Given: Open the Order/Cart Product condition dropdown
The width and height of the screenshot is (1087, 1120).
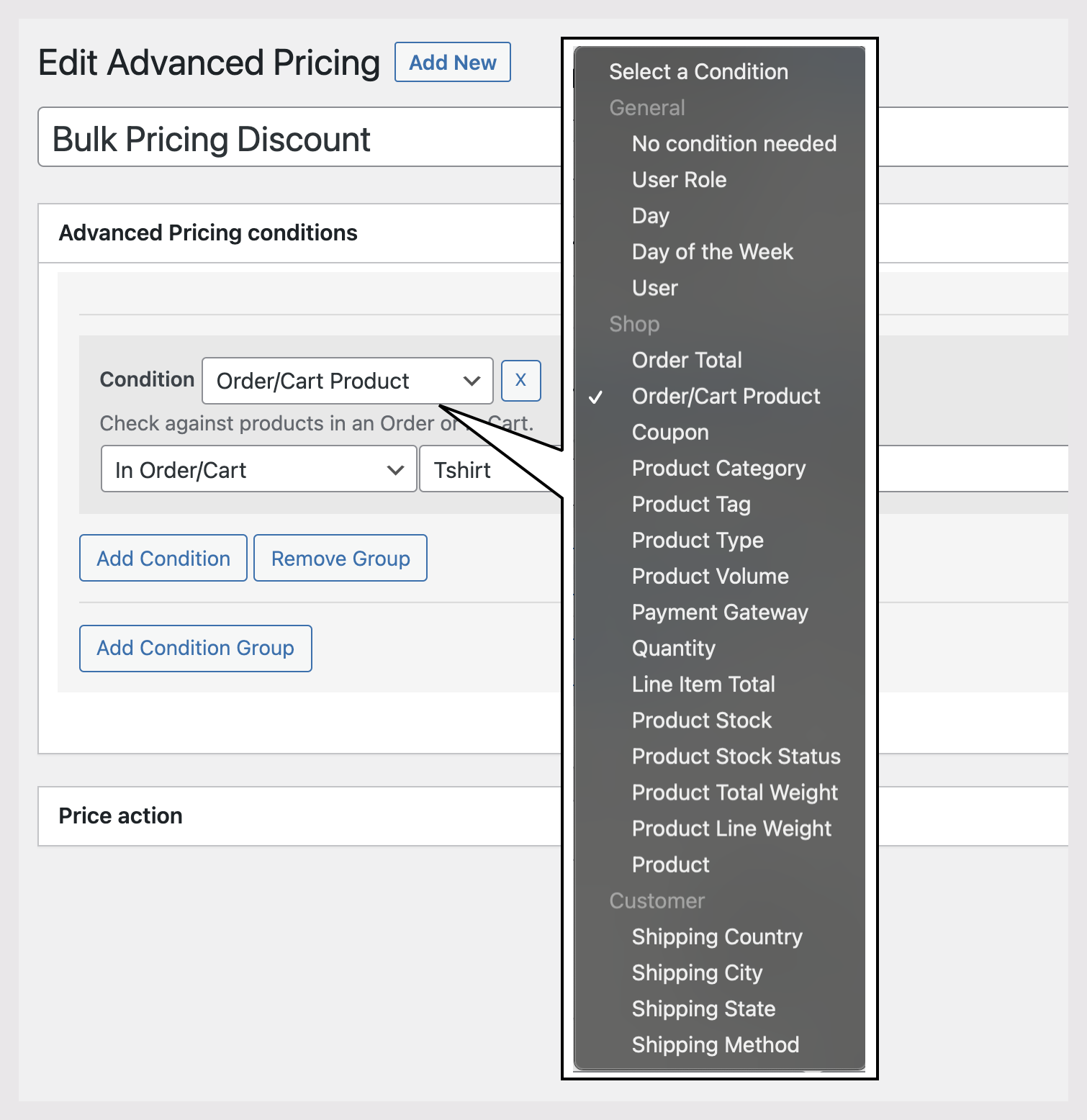Looking at the screenshot, I should [348, 381].
